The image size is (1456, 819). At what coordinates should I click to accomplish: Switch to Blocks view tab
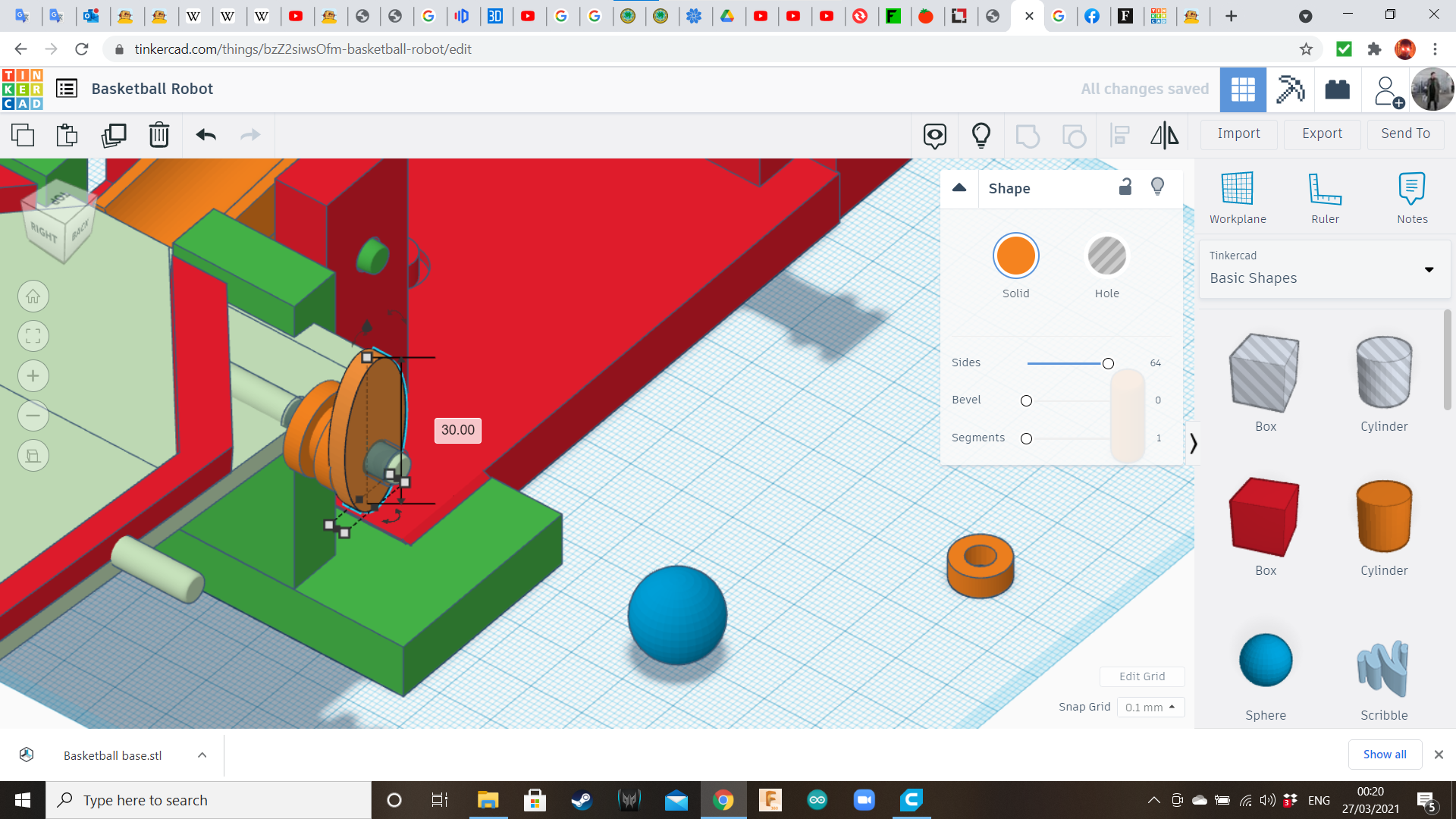click(1290, 89)
